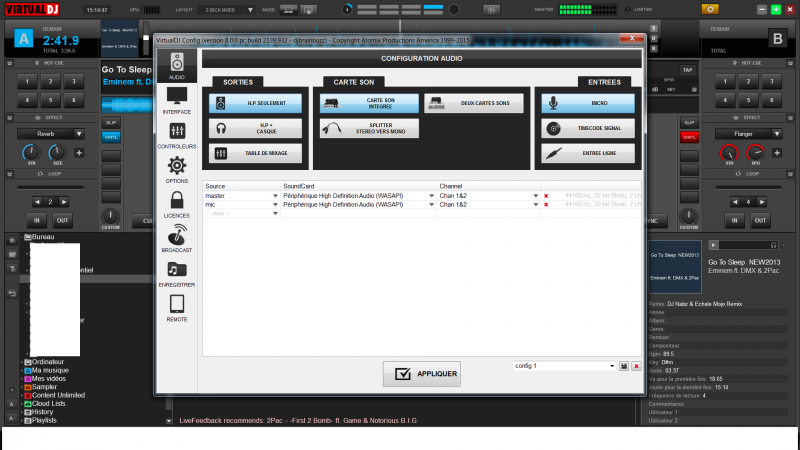Adjust the SIZE knob on deck A
The width and height of the screenshot is (800, 450).
57,153
